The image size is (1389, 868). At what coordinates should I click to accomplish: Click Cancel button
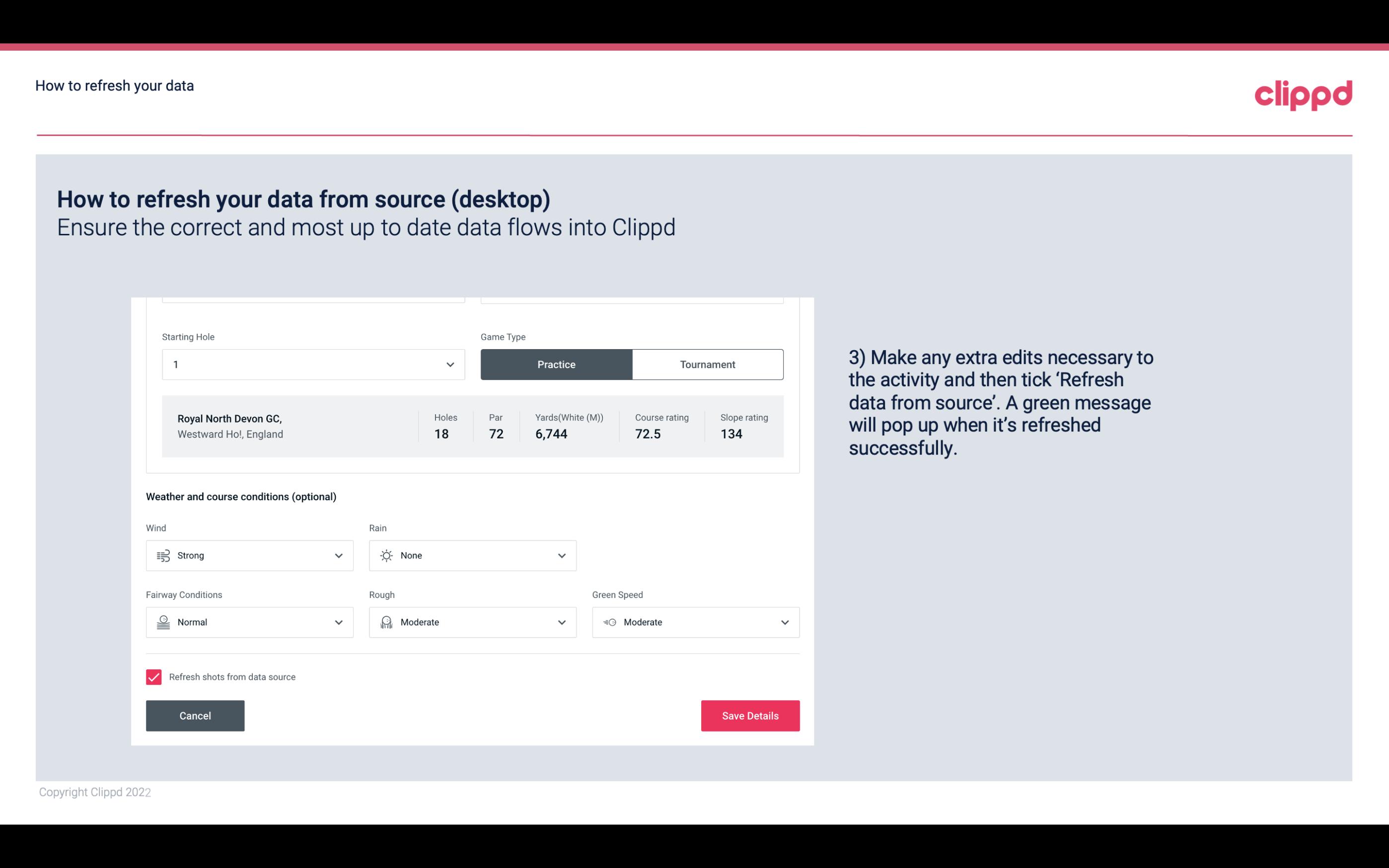click(195, 715)
